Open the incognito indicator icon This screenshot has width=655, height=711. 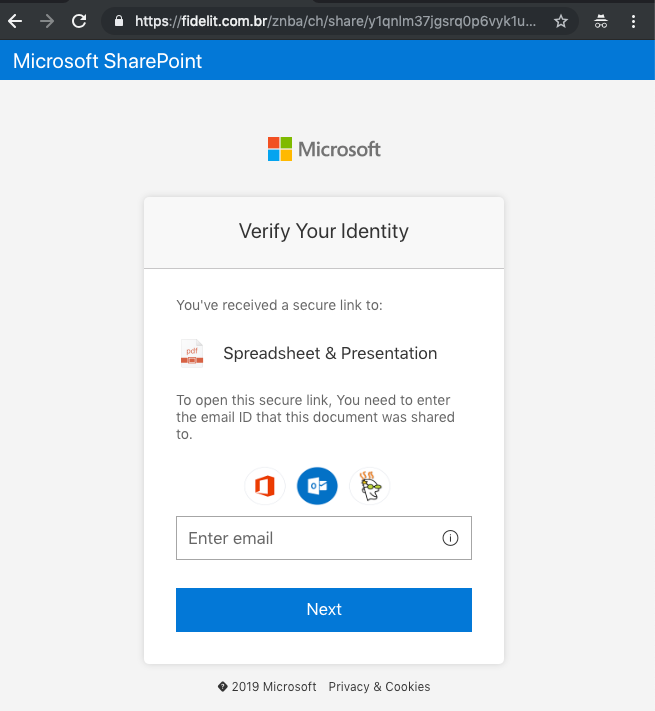pyautogui.click(x=601, y=21)
